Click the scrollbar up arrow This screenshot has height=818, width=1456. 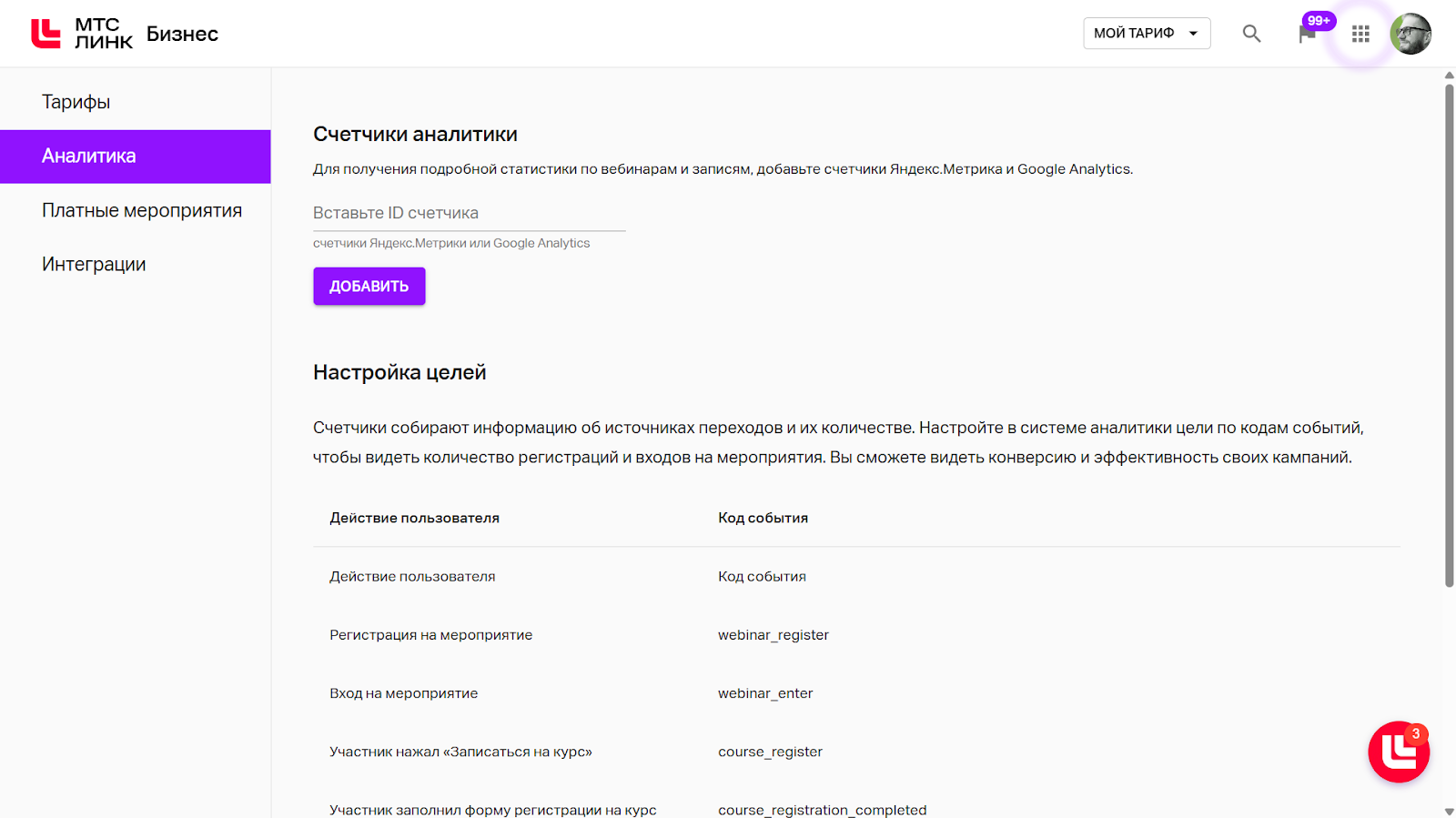point(1449,76)
